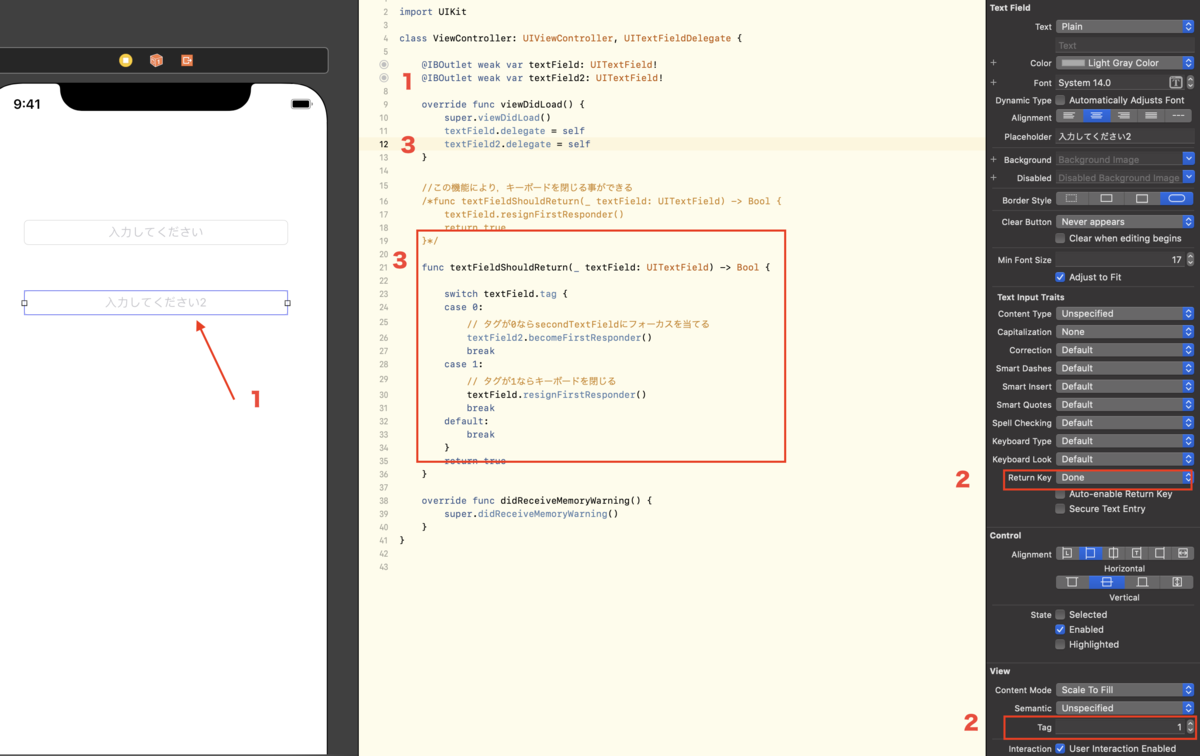
Task: Select the left text alignment icon
Action: 1067,115
